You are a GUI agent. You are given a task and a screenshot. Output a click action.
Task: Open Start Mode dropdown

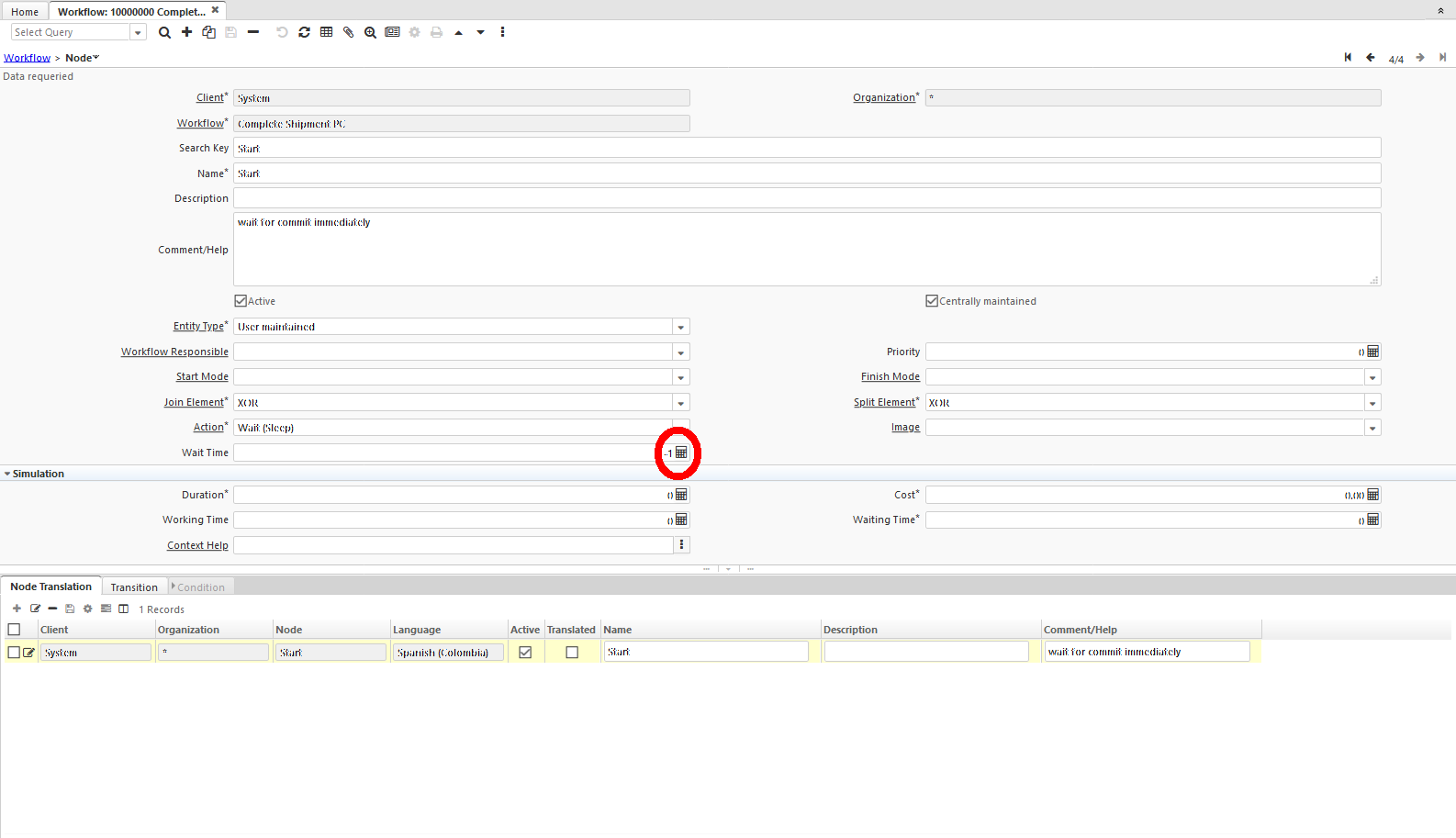(x=681, y=377)
